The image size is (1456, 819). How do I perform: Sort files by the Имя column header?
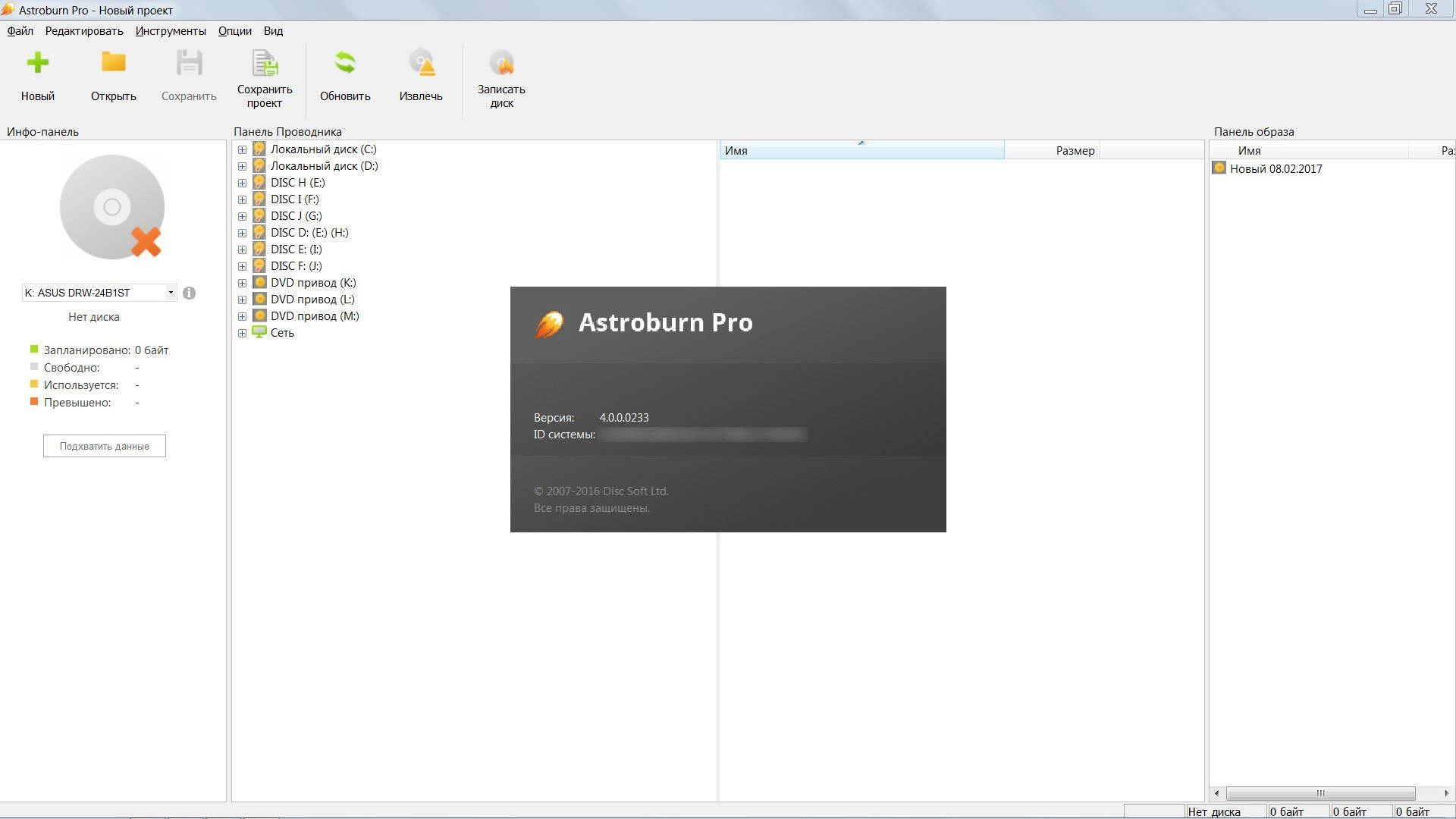[861, 150]
